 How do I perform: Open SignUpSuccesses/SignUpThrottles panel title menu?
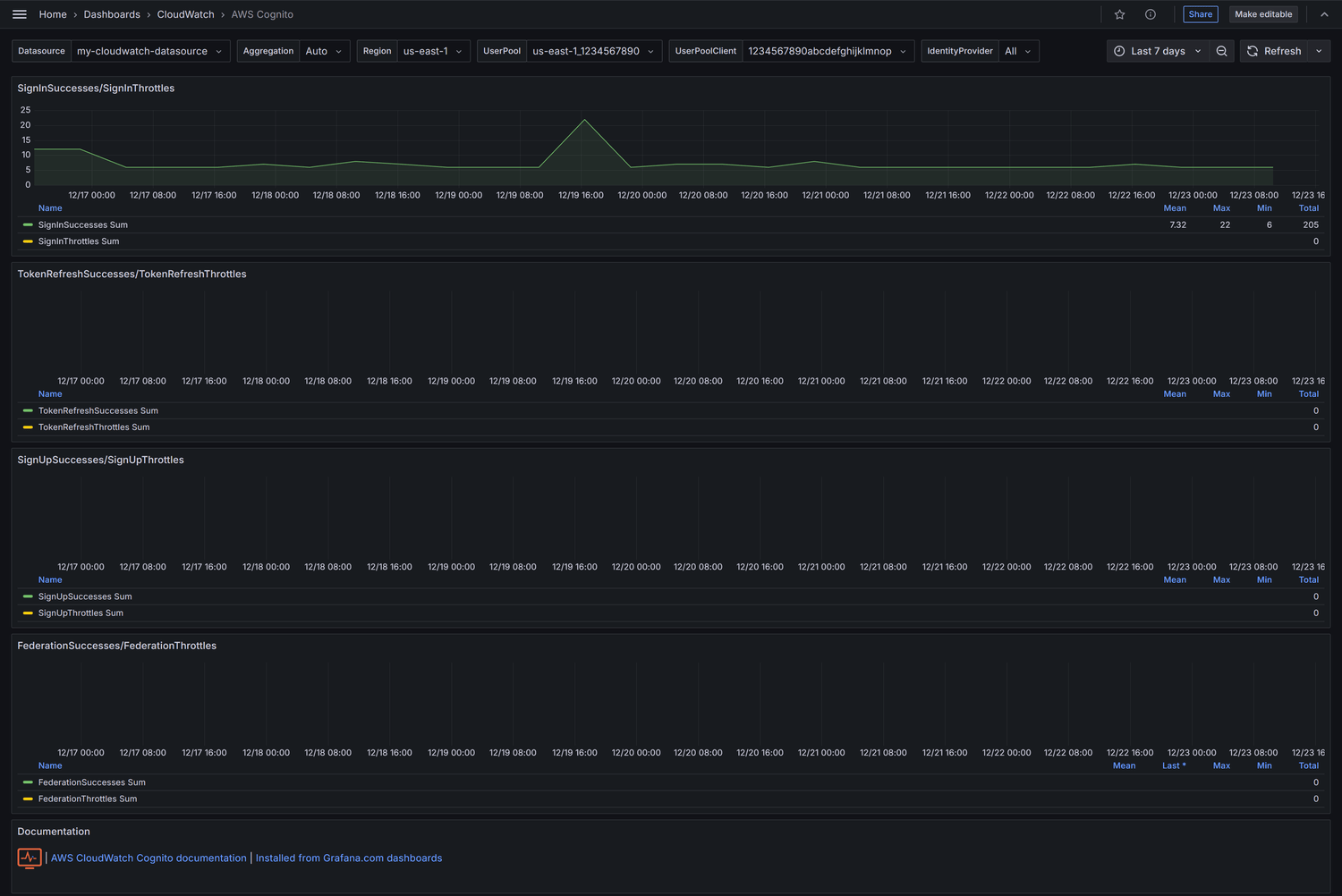tap(100, 461)
